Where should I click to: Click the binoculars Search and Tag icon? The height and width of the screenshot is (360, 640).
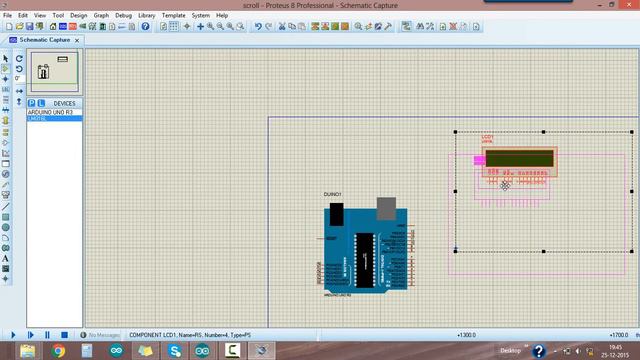click(x=420, y=27)
